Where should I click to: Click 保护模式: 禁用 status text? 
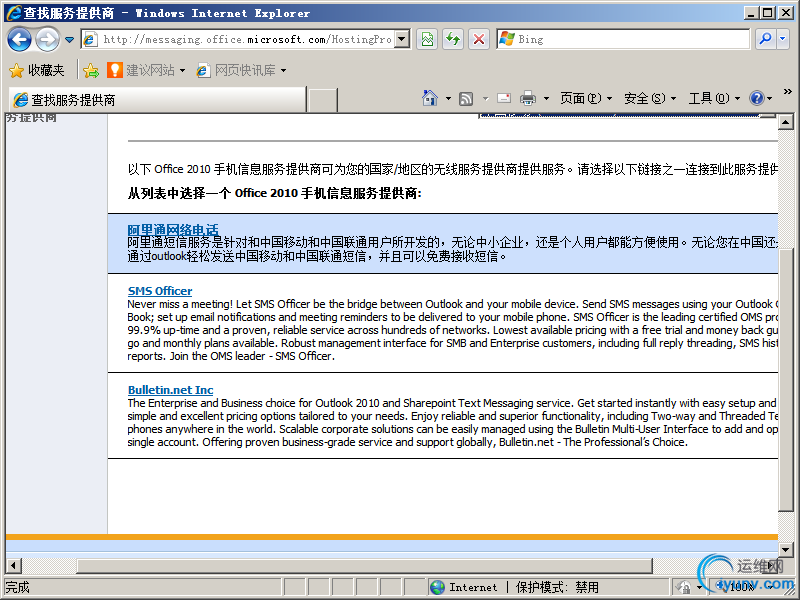click(557, 587)
